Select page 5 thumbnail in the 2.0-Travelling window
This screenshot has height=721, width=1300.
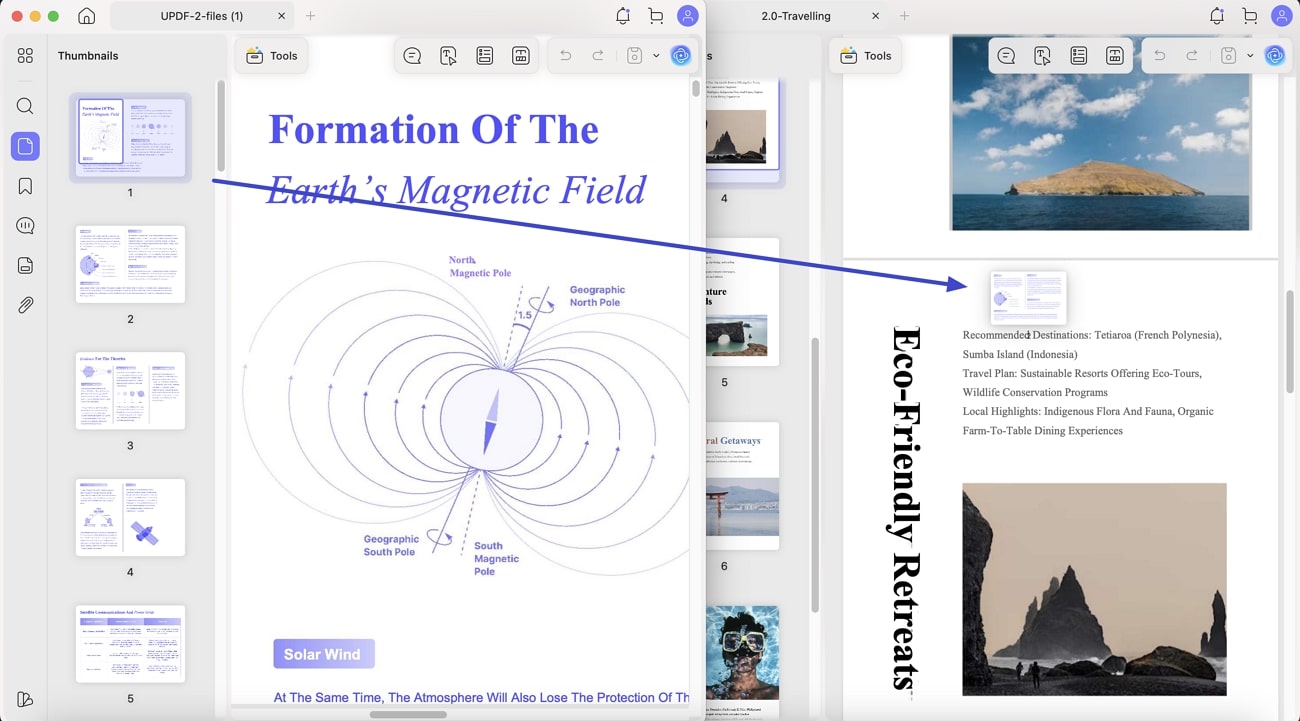pos(742,302)
